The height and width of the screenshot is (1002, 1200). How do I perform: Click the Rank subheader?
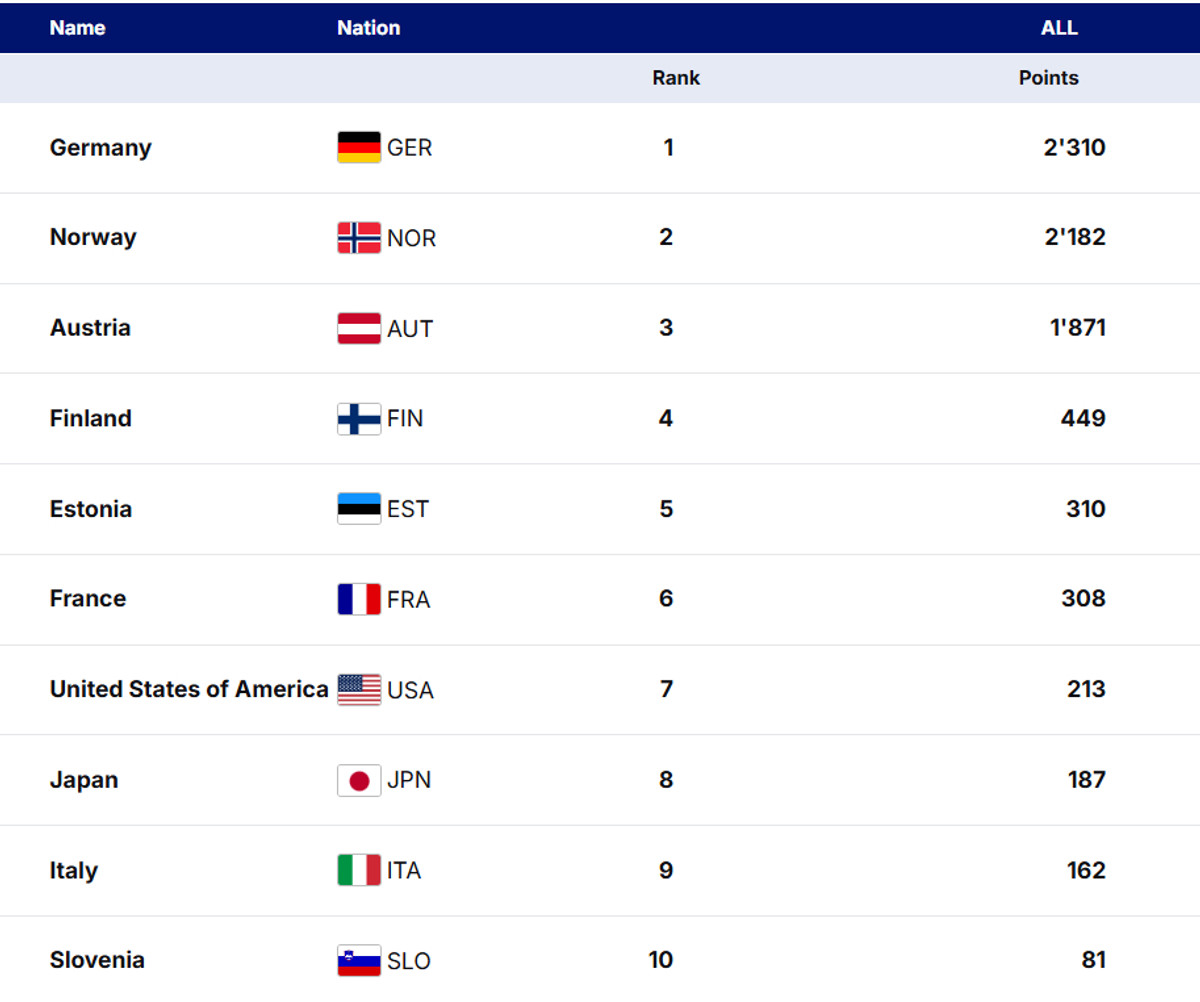pos(676,78)
